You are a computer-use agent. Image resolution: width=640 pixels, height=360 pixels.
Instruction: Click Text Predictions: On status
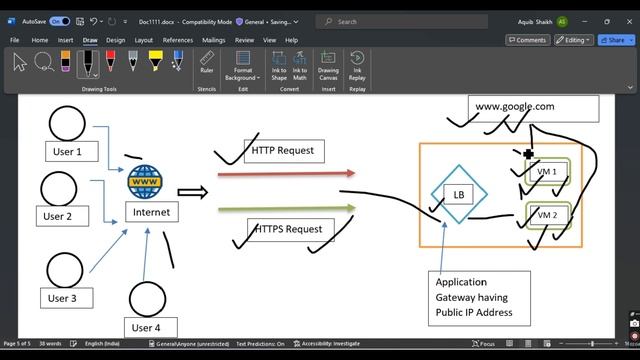point(260,344)
